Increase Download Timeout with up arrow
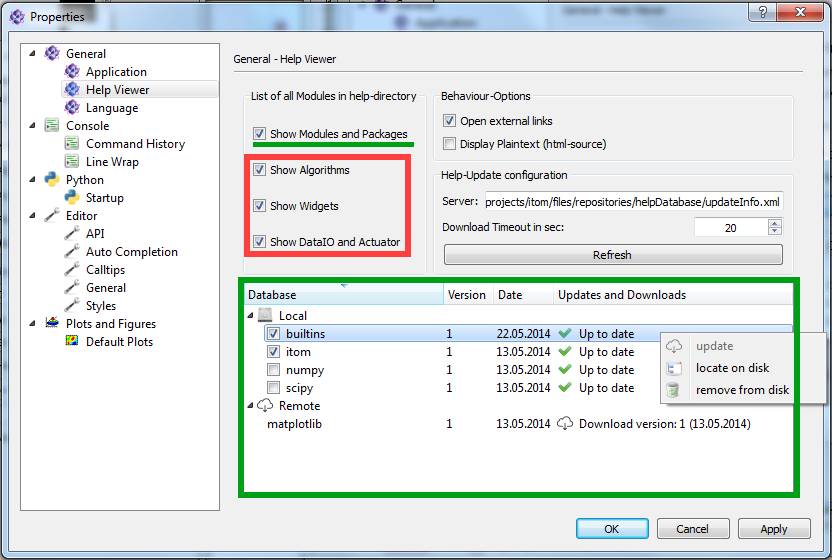The width and height of the screenshot is (832, 560). [775, 223]
